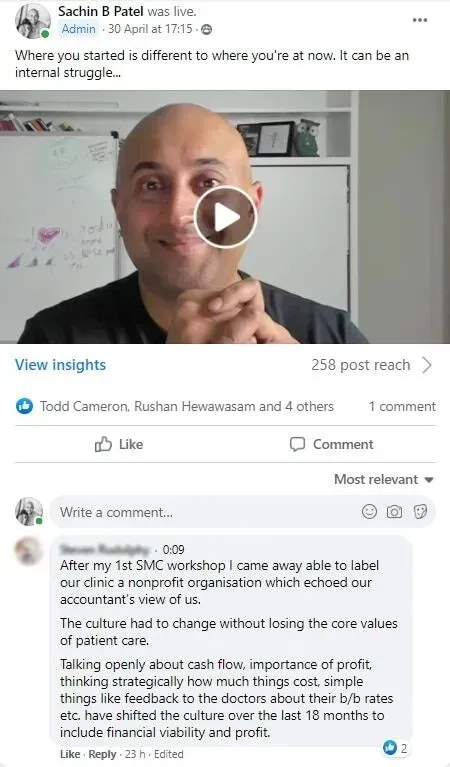This screenshot has height=767, width=450.
Task: Open the View insights link
Action: point(60,365)
